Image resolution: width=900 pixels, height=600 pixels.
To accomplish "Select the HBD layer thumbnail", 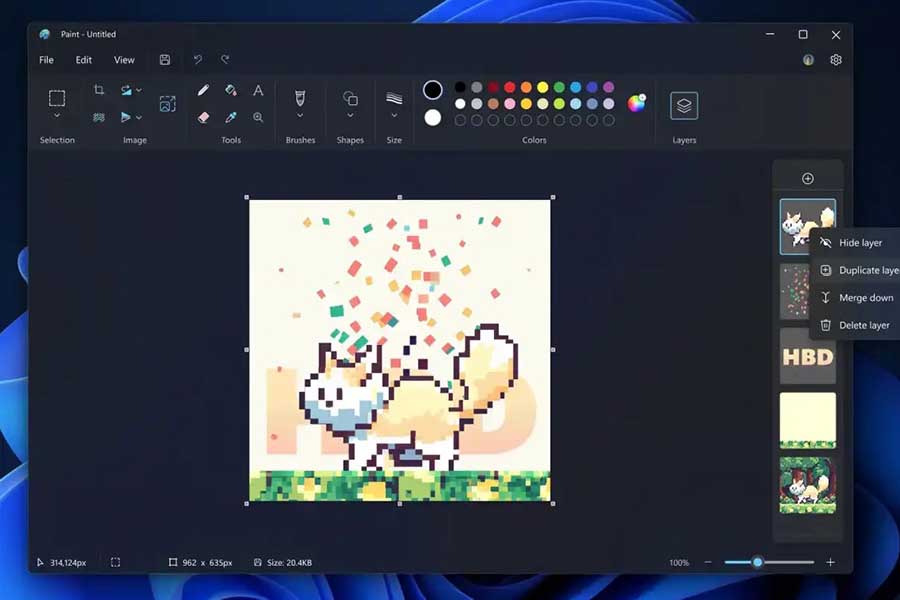I will pyautogui.click(x=808, y=356).
